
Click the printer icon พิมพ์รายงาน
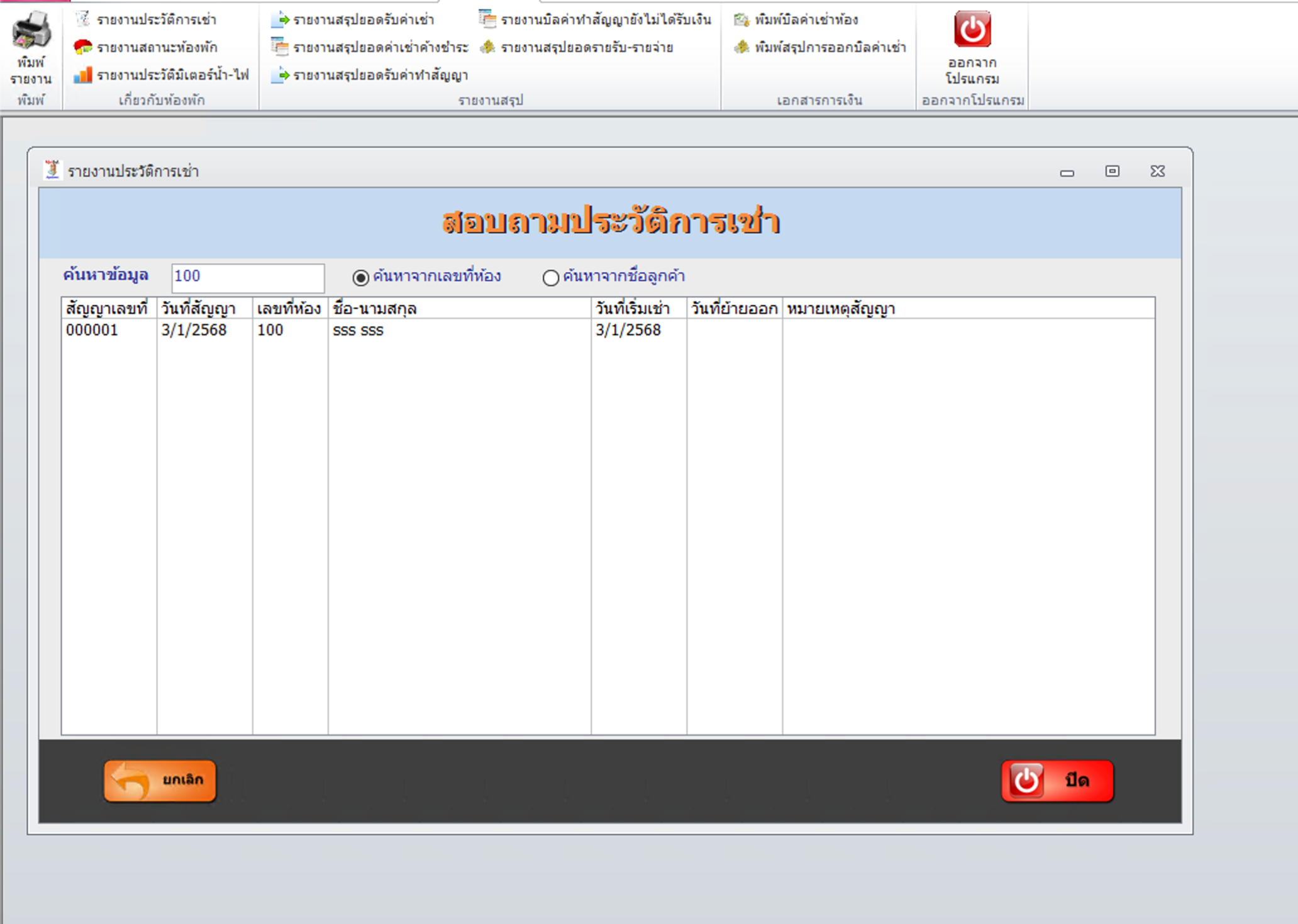click(31, 30)
